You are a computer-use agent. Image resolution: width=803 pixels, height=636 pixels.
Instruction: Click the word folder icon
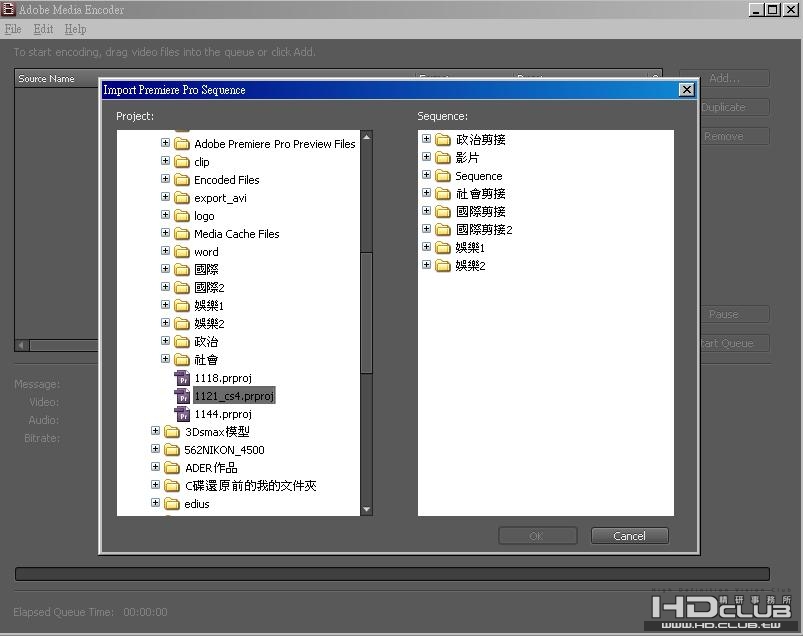point(182,252)
